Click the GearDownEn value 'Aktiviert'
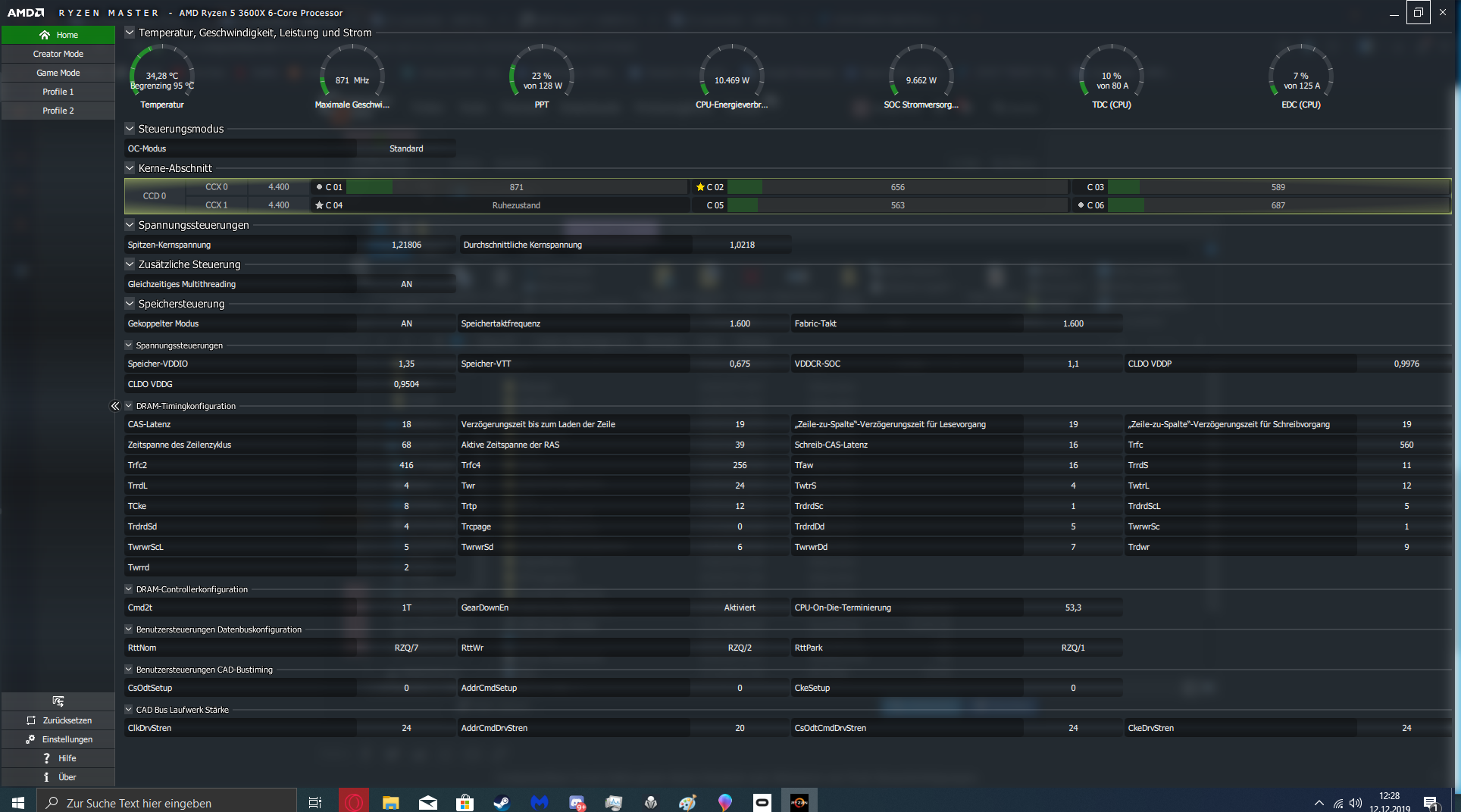1461x812 pixels. click(740, 607)
